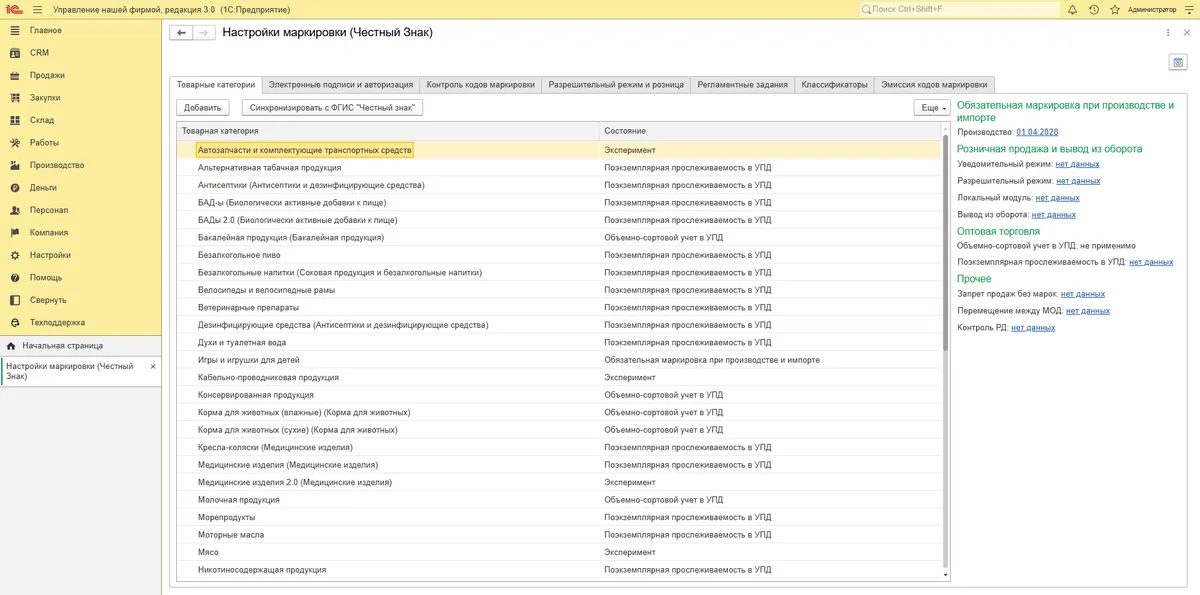
Task: Open the 01.04.2028 production date link
Action: (1037, 132)
